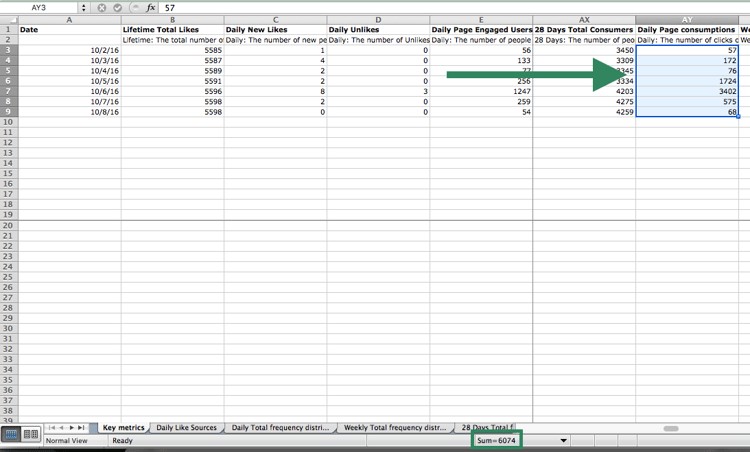The width and height of the screenshot is (750, 452).
Task: Select row 6 header
Action: coord(9,81)
